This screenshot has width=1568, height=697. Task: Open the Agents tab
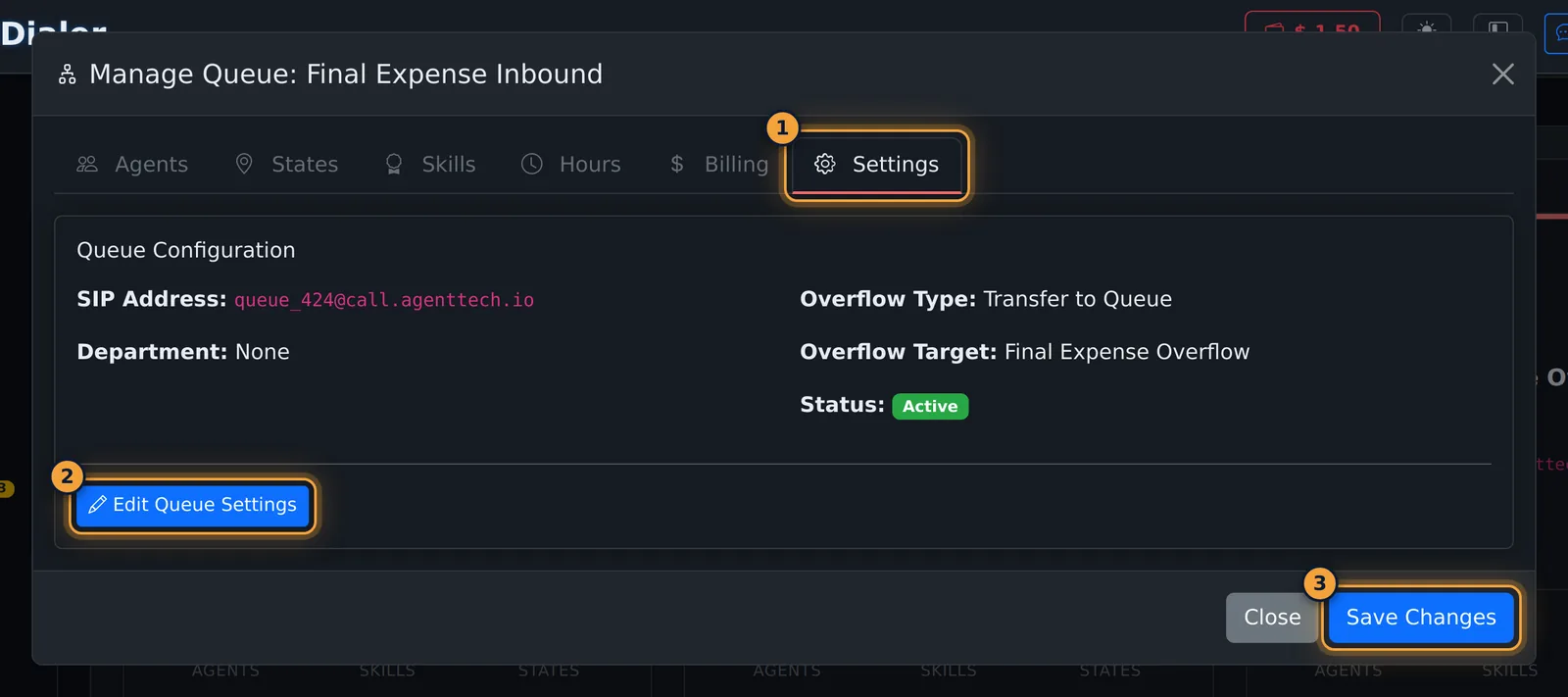[132, 164]
